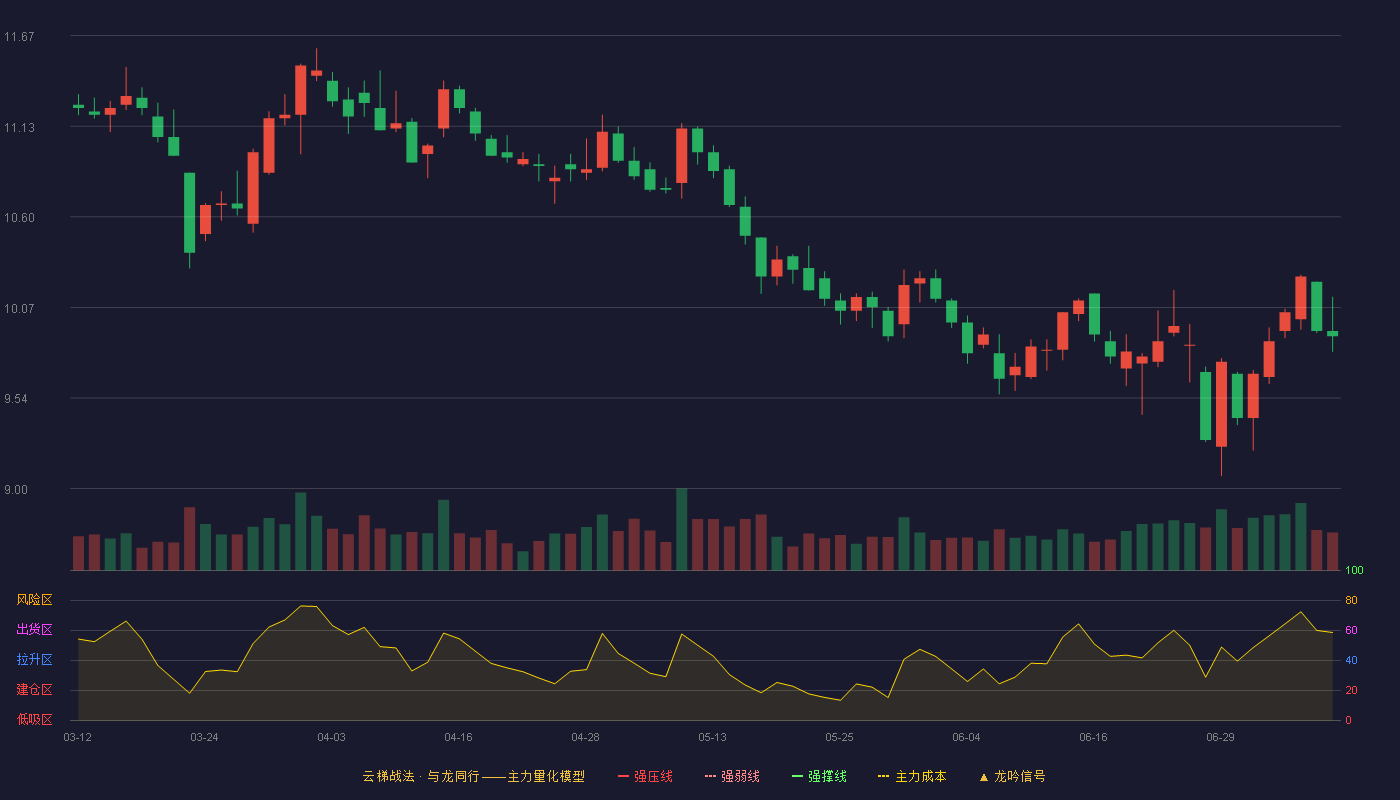1400x800 pixels.
Task: Click the 04-28 date label
Action: (x=585, y=737)
